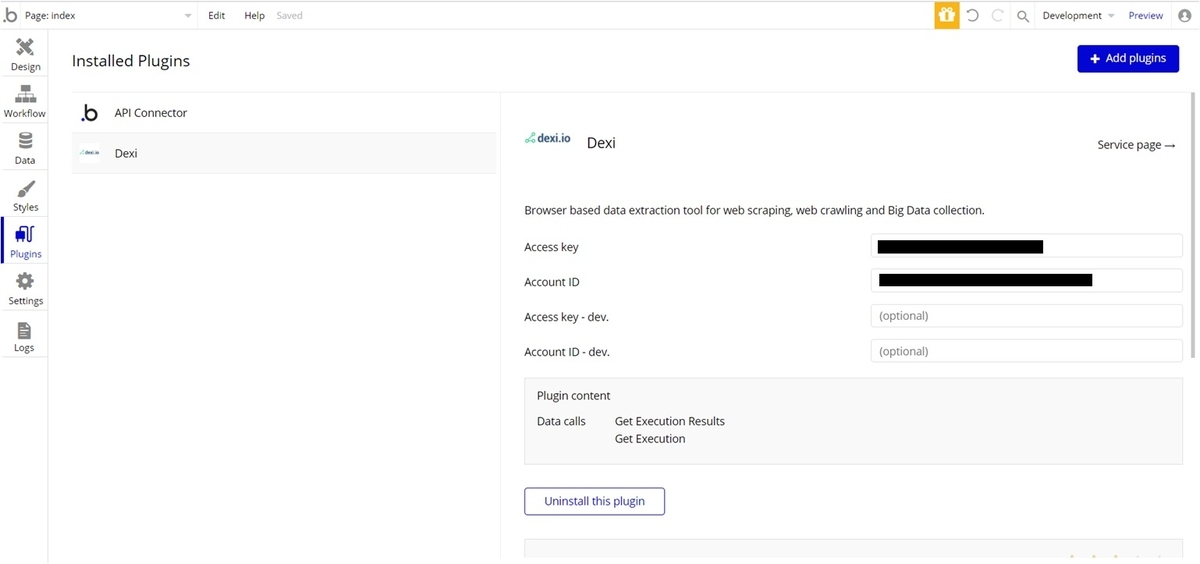Open the Logs tab in sidebar

(25, 335)
